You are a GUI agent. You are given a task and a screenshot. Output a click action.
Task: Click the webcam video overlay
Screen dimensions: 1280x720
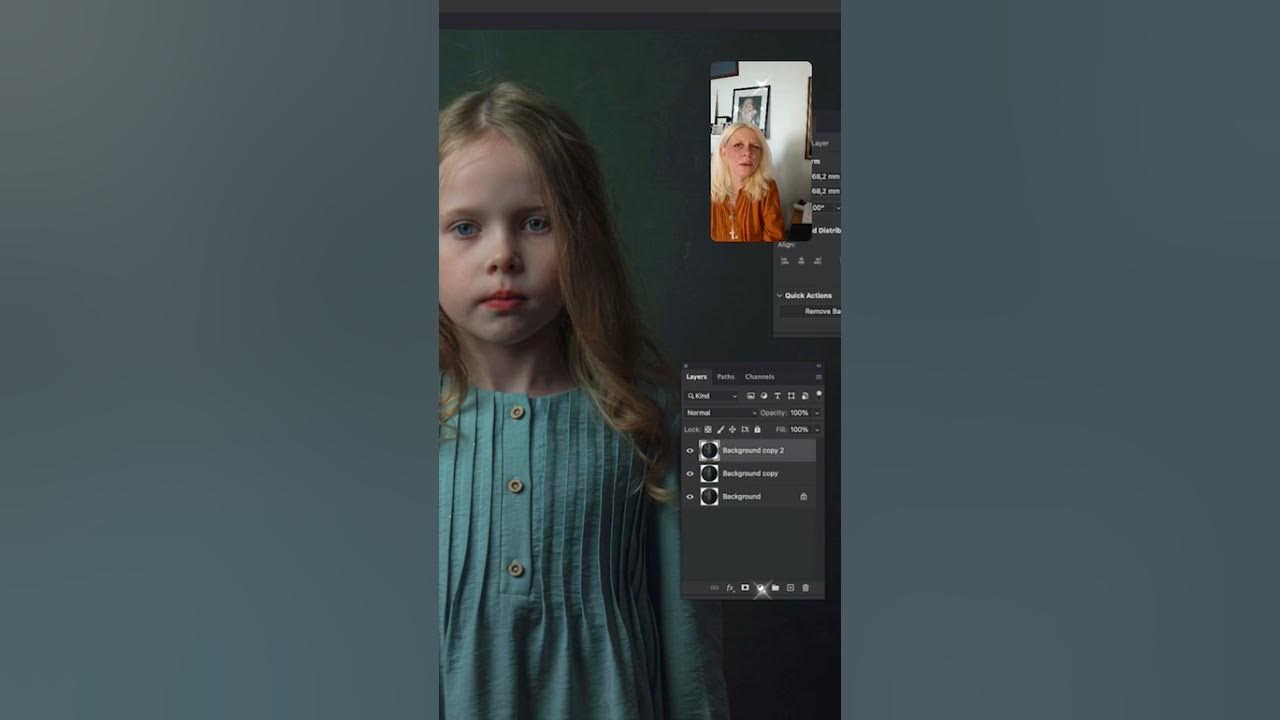pos(761,151)
